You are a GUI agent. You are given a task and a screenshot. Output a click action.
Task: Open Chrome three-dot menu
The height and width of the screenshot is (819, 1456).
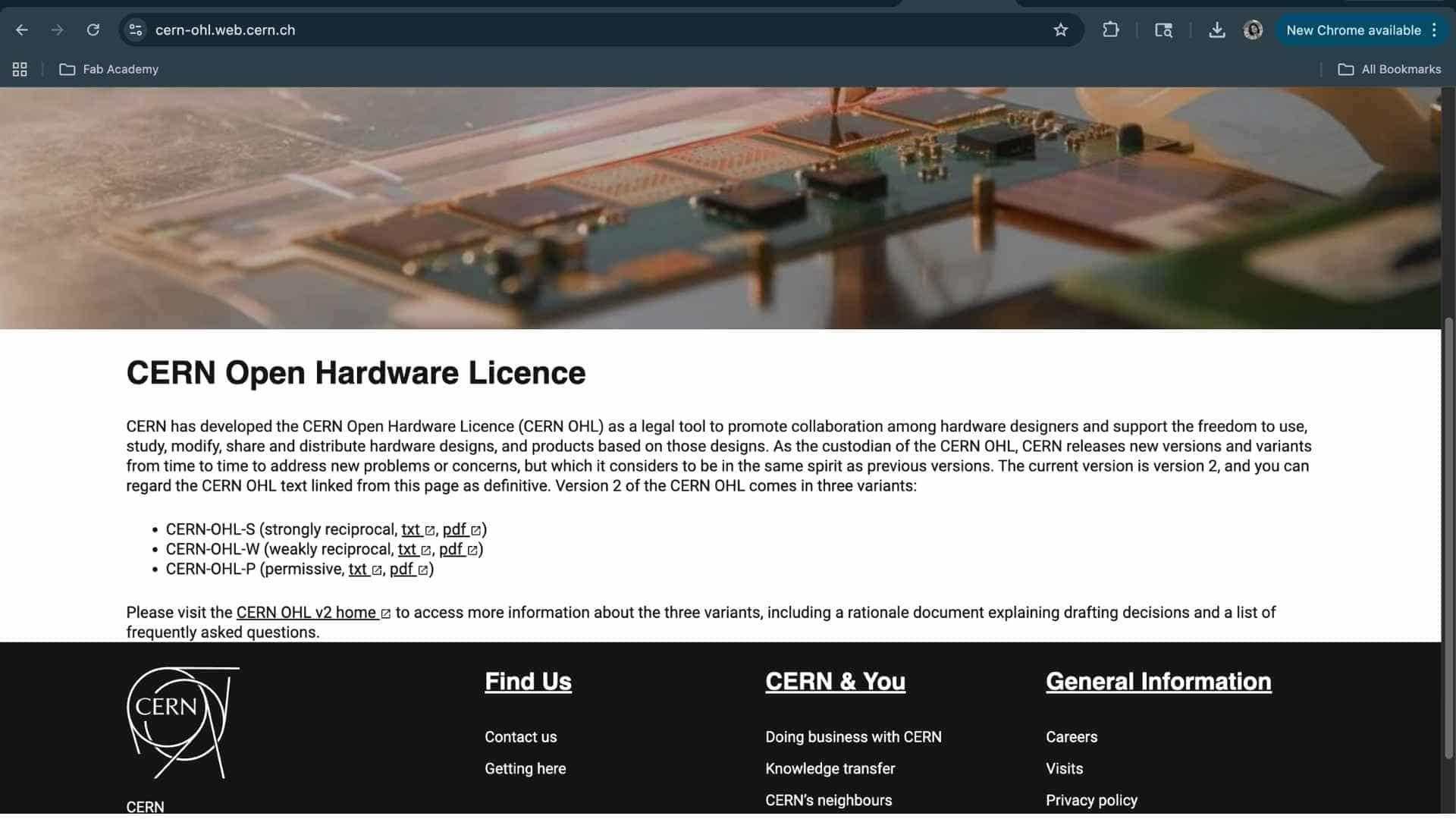click(1434, 30)
